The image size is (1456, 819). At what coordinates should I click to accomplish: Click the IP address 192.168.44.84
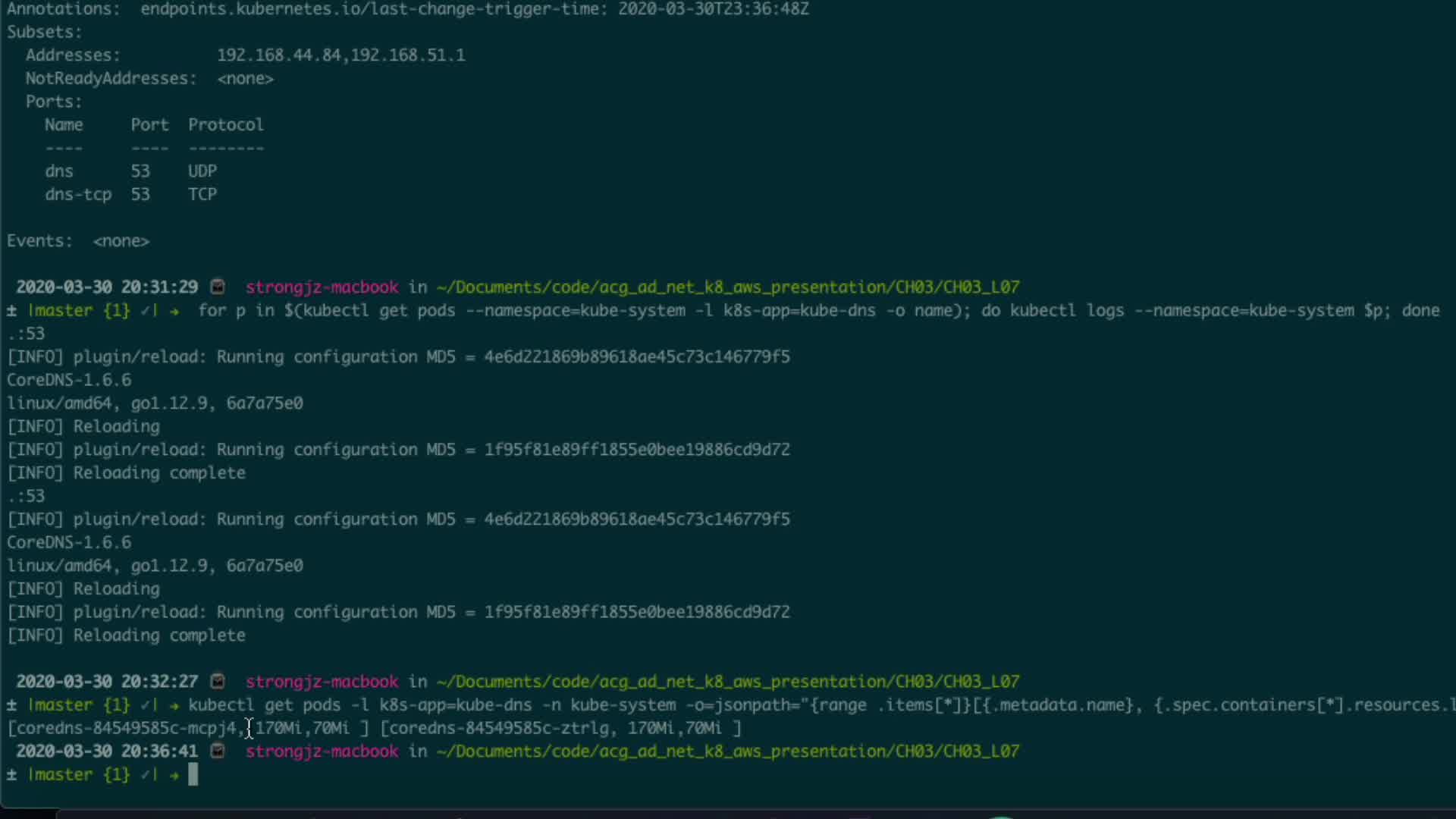coord(279,55)
